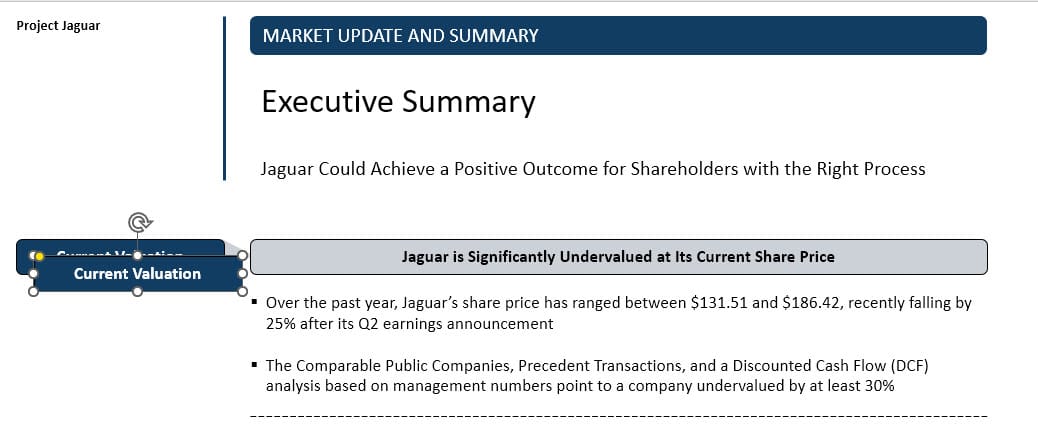Click the top-right corner resize handle
The width and height of the screenshot is (1038, 441).
[241, 255]
